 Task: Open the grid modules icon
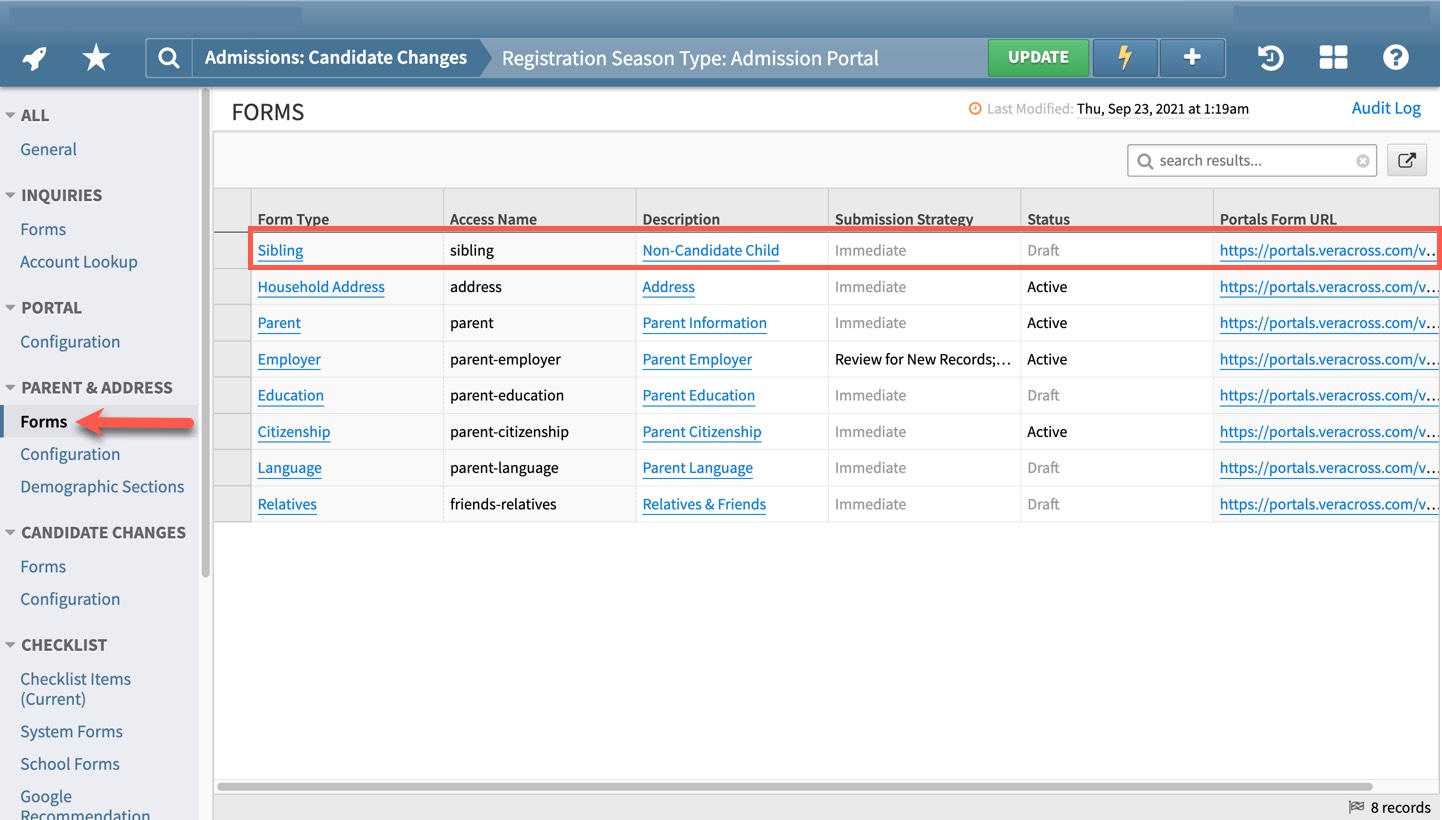tap(1333, 58)
